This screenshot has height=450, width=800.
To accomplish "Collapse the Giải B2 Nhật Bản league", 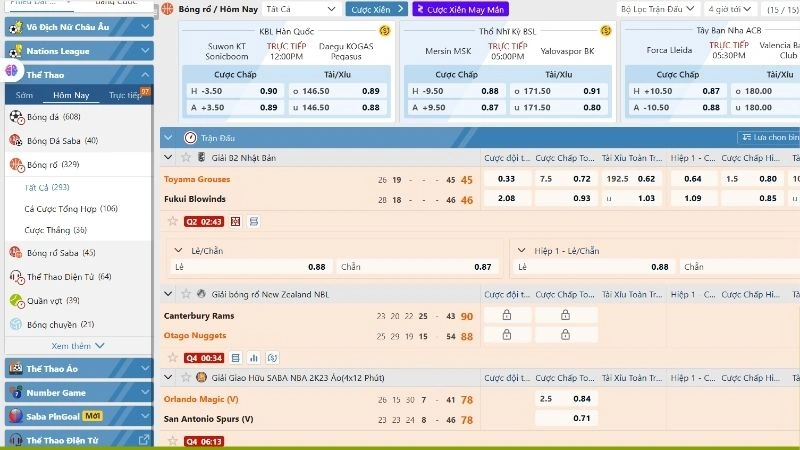I will coord(168,158).
